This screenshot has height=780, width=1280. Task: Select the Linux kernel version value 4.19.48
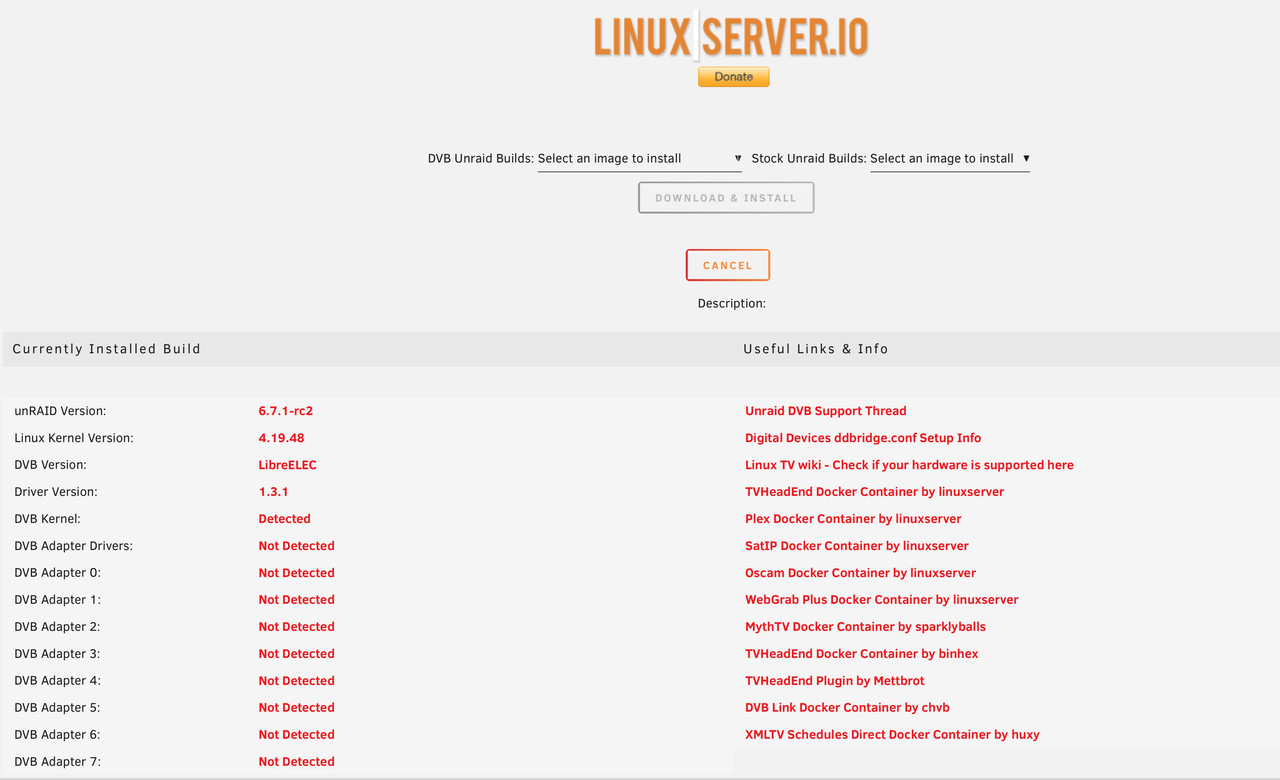point(281,438)
